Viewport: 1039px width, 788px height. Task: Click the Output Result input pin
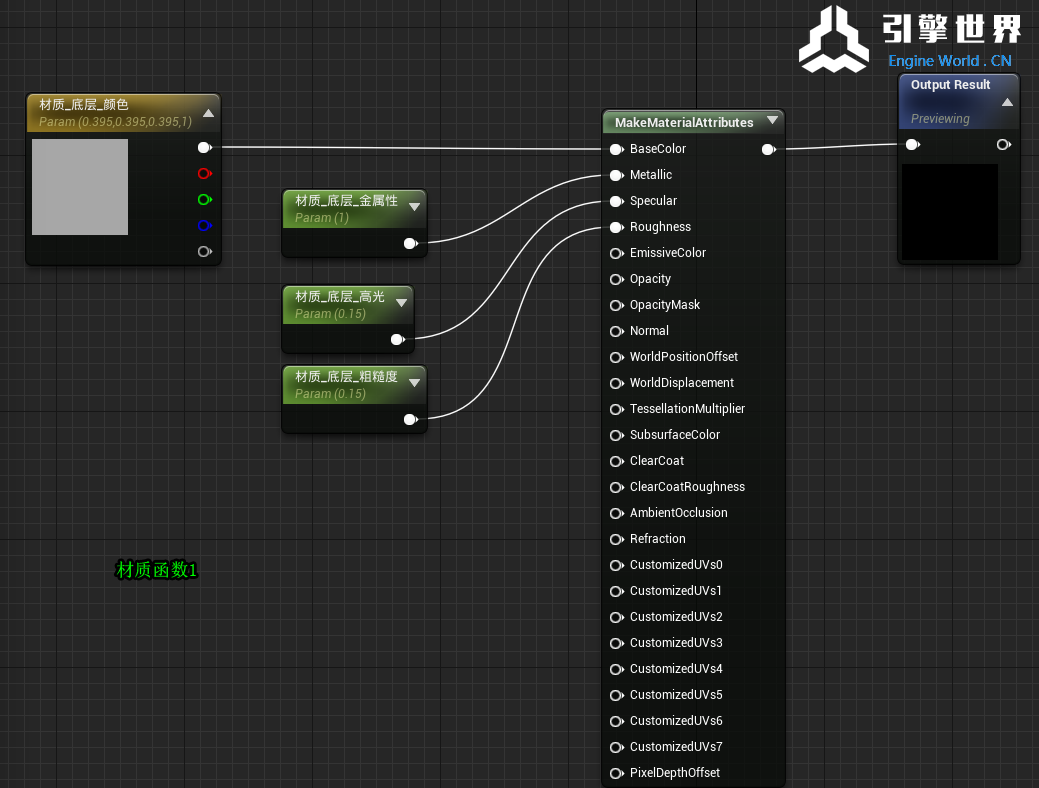click(x=912, y=145)
